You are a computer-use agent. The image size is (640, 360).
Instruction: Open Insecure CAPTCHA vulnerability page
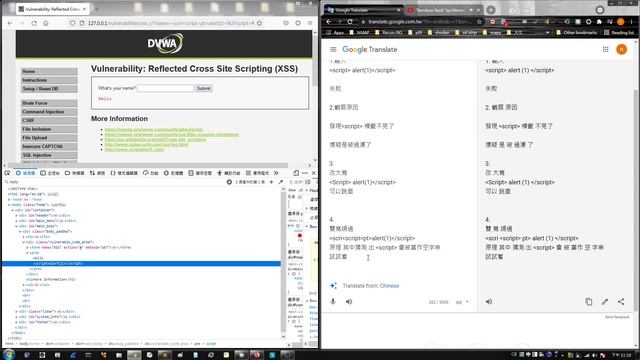coord(49,146)
